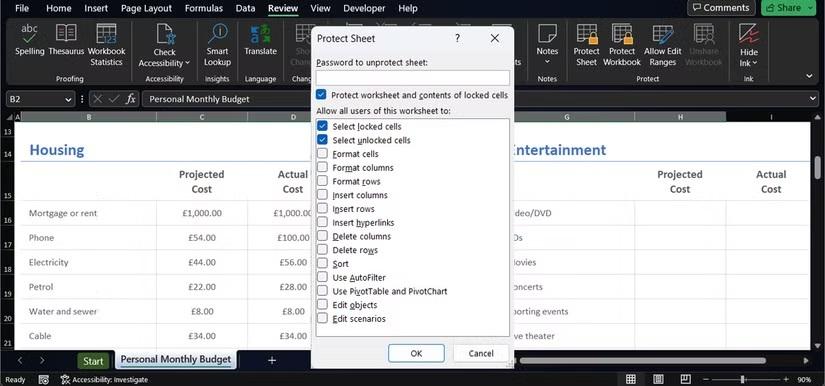Open the Notes ribbon button
Screen dimensions: 825x386
(x=547, y=45)
